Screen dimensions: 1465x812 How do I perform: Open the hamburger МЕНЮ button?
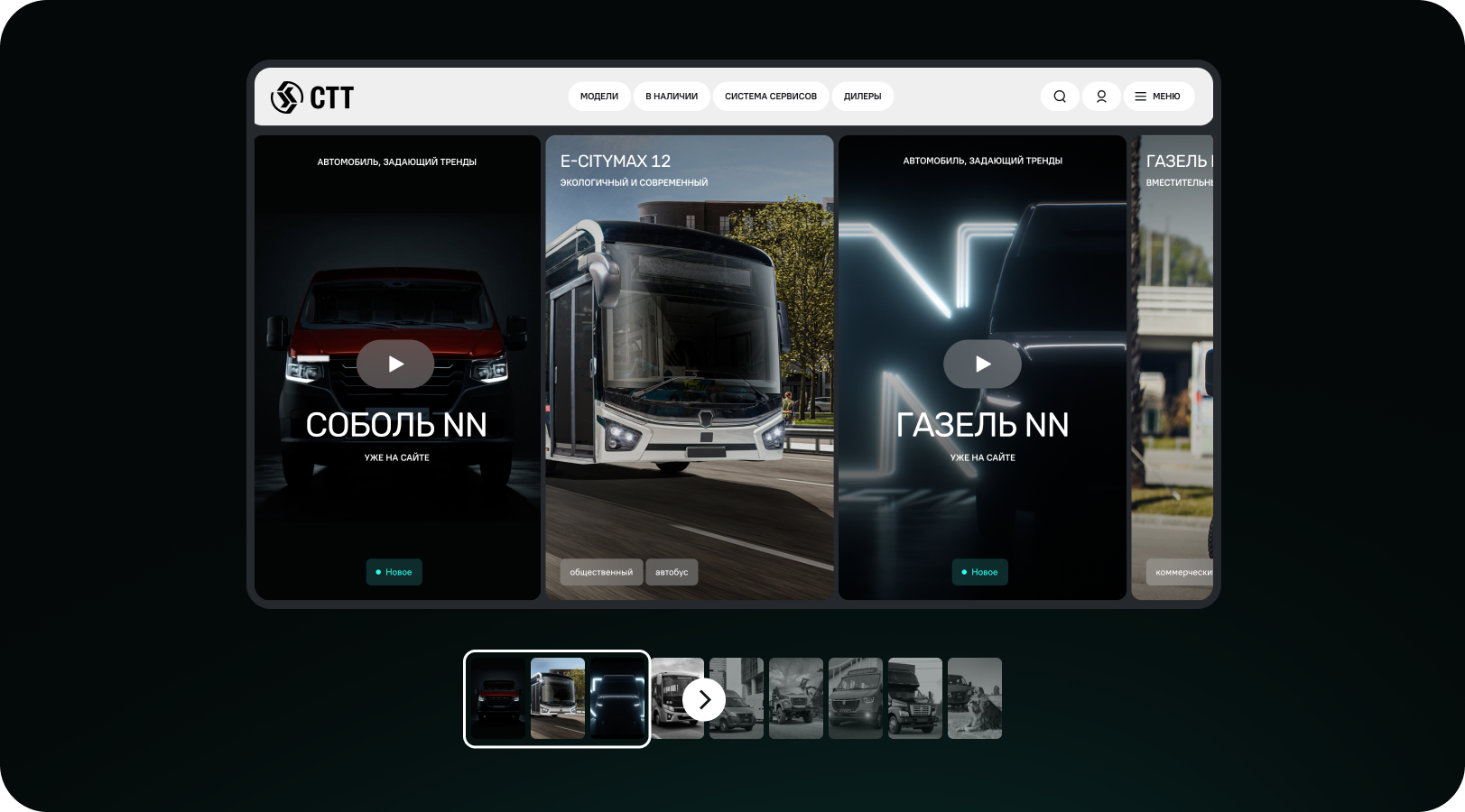pyautogui.click(x=1158, y=97)
